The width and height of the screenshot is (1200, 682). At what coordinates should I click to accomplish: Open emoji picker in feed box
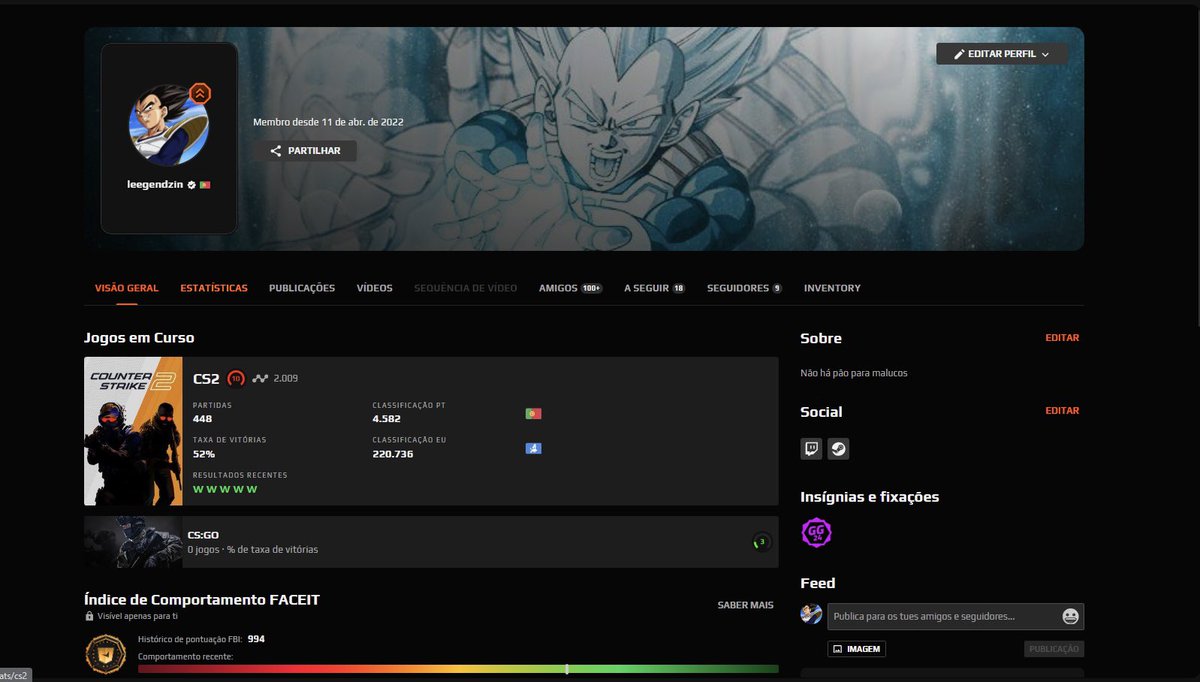(1070, 616)
